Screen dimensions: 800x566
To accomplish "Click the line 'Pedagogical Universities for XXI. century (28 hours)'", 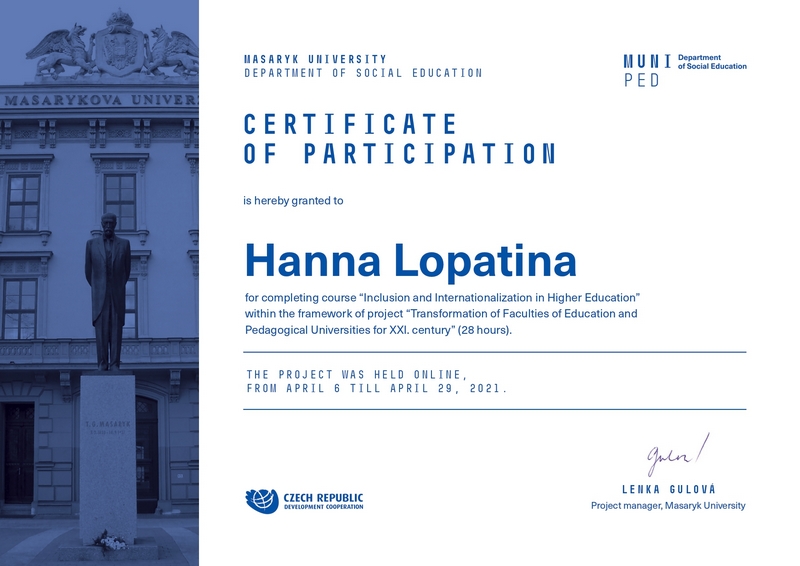I will (378, 330).
